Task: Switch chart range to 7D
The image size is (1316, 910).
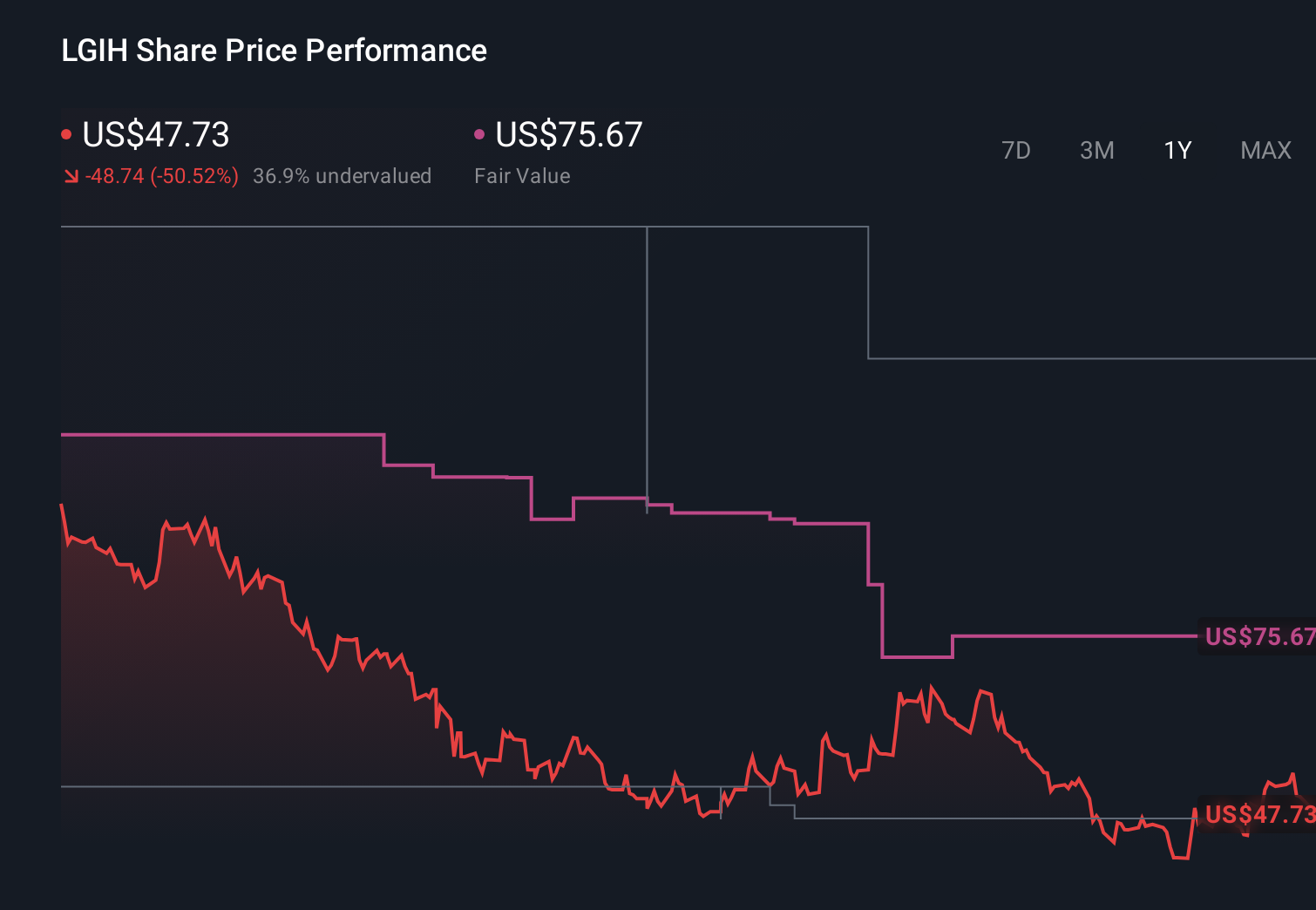Action: pyautogui.click(x=1016, y=150)
